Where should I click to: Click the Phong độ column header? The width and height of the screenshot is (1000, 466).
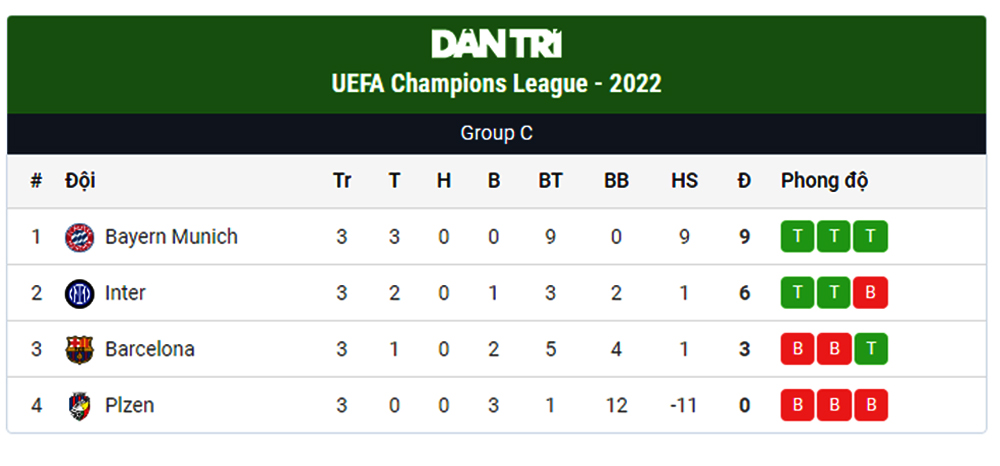[825, 181]
